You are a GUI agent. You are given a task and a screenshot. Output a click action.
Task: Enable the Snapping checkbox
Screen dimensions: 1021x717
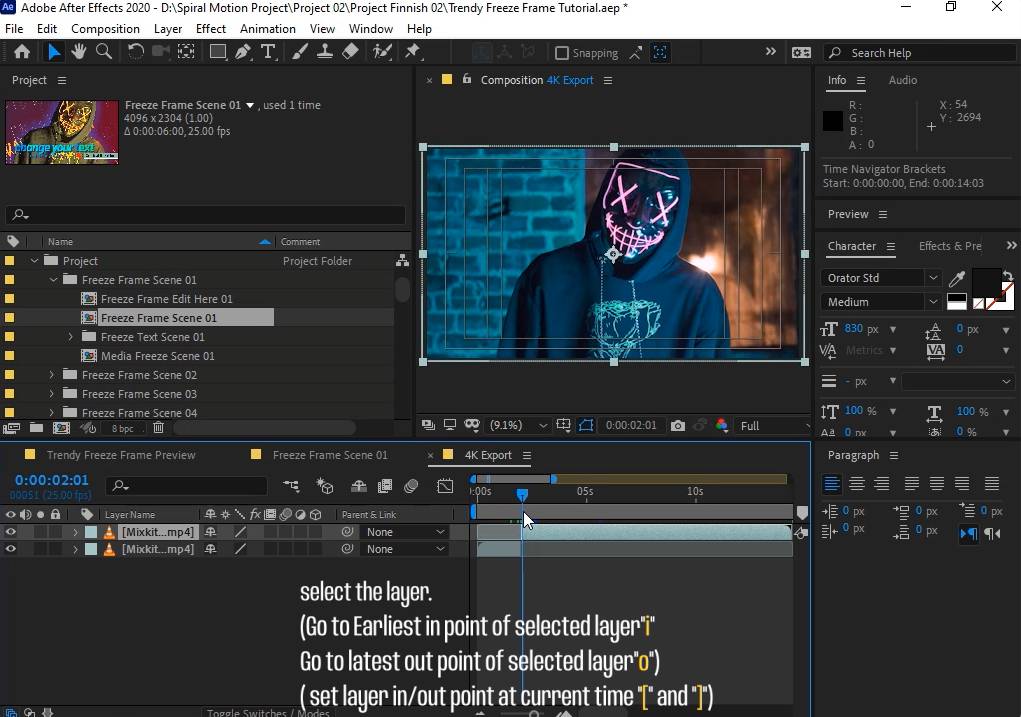click(562, 53)
